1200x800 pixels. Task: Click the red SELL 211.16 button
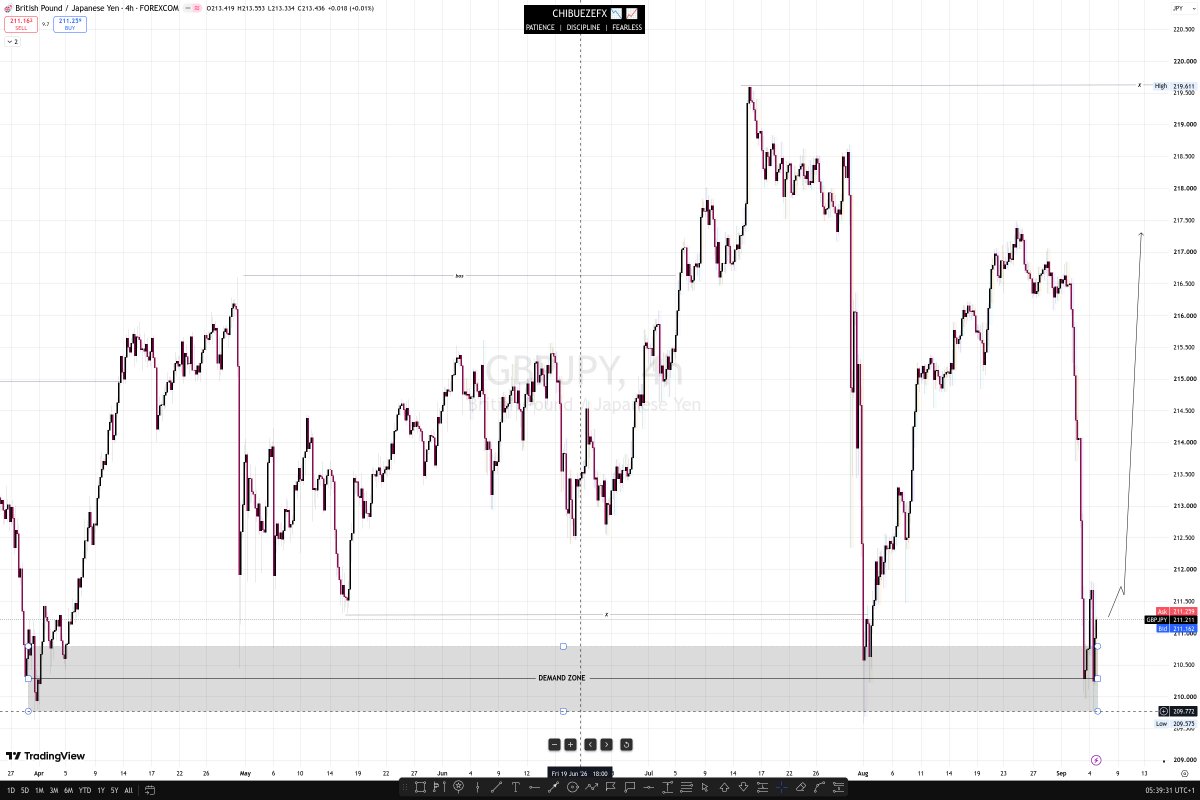point(21,24)
